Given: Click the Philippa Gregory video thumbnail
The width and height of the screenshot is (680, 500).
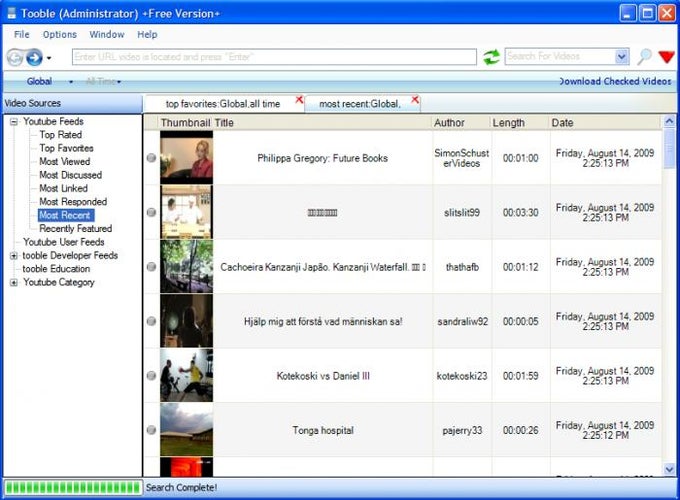Looking at the screenshot, I should [x=186, y=158].
